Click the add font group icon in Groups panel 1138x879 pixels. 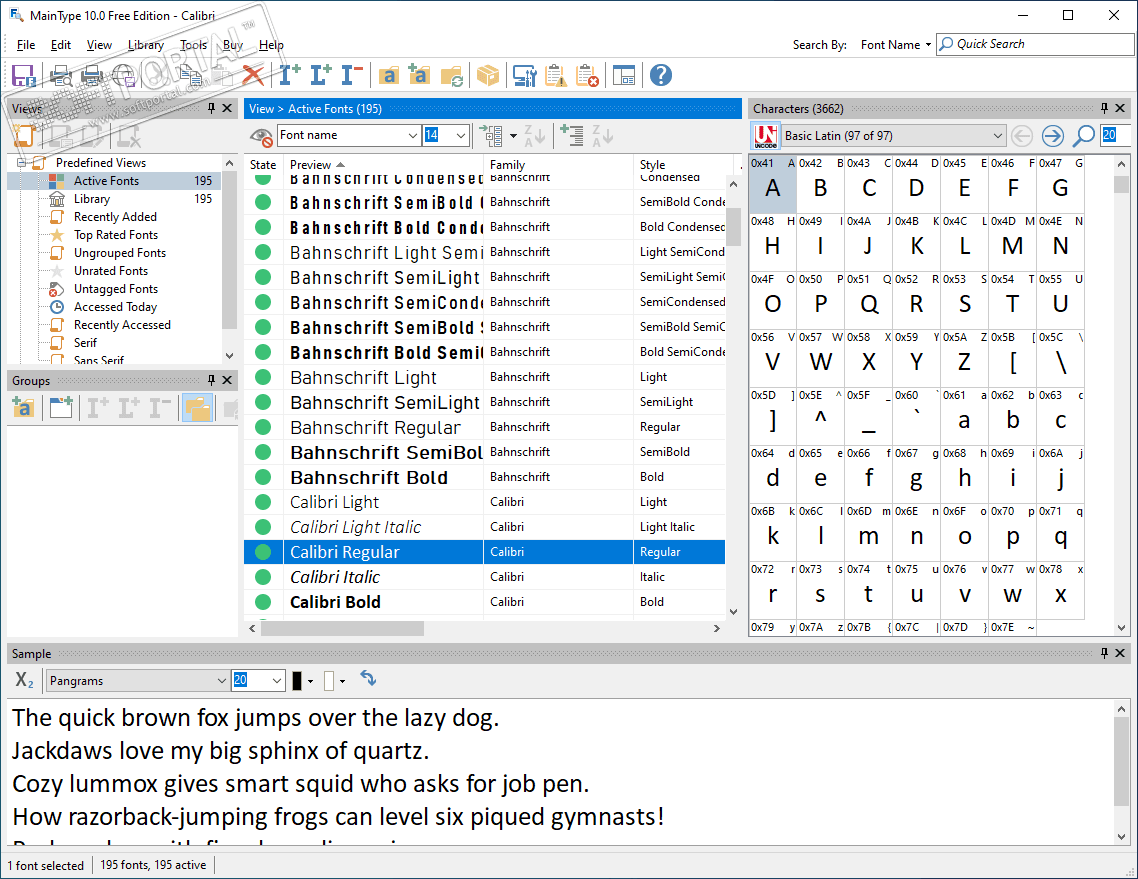tap(23, 408)
